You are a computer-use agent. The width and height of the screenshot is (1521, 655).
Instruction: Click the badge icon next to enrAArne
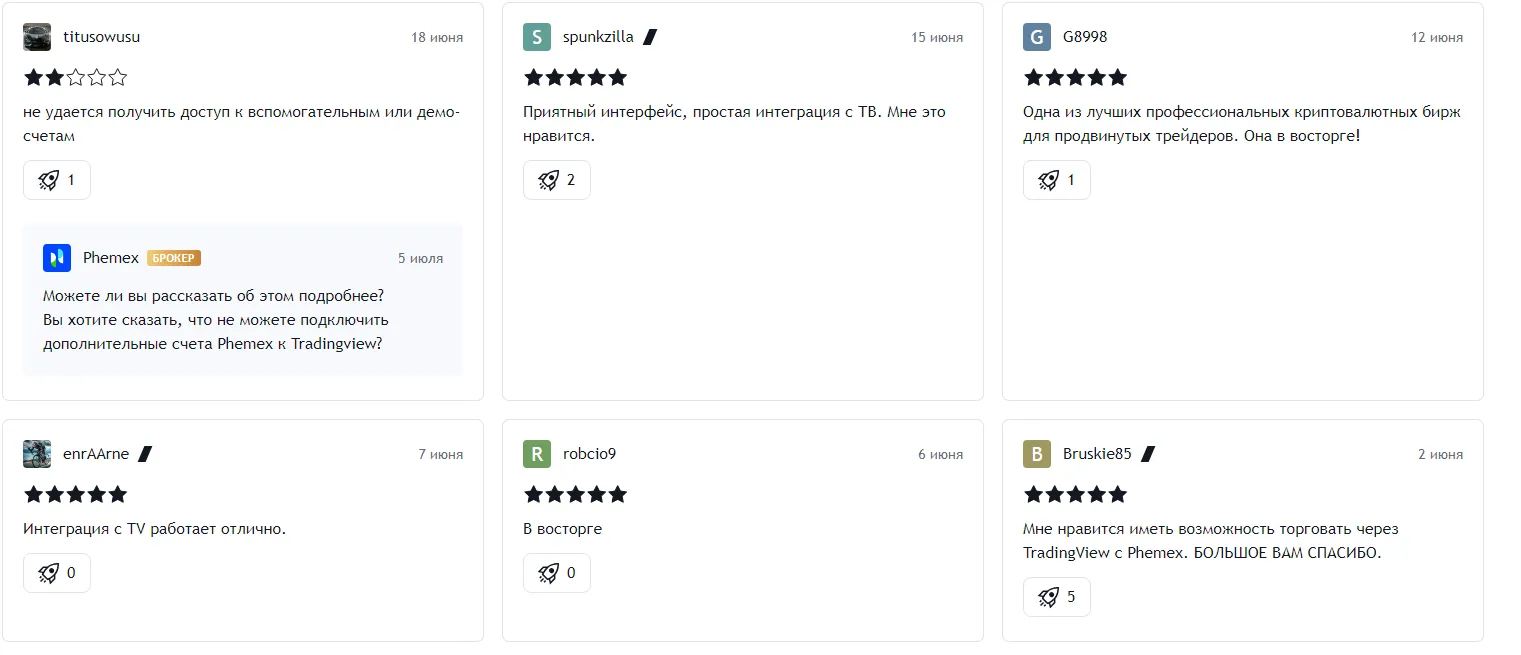(145, 454)
